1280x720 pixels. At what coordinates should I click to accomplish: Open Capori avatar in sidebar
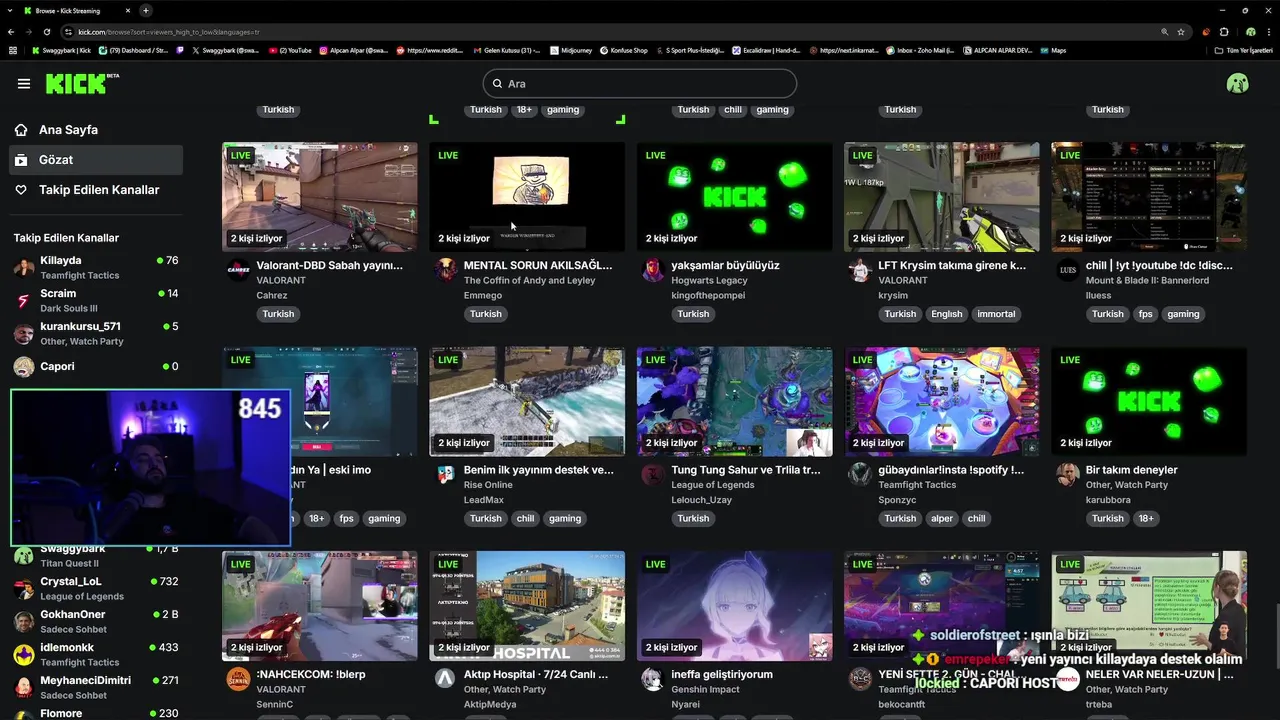24,367
